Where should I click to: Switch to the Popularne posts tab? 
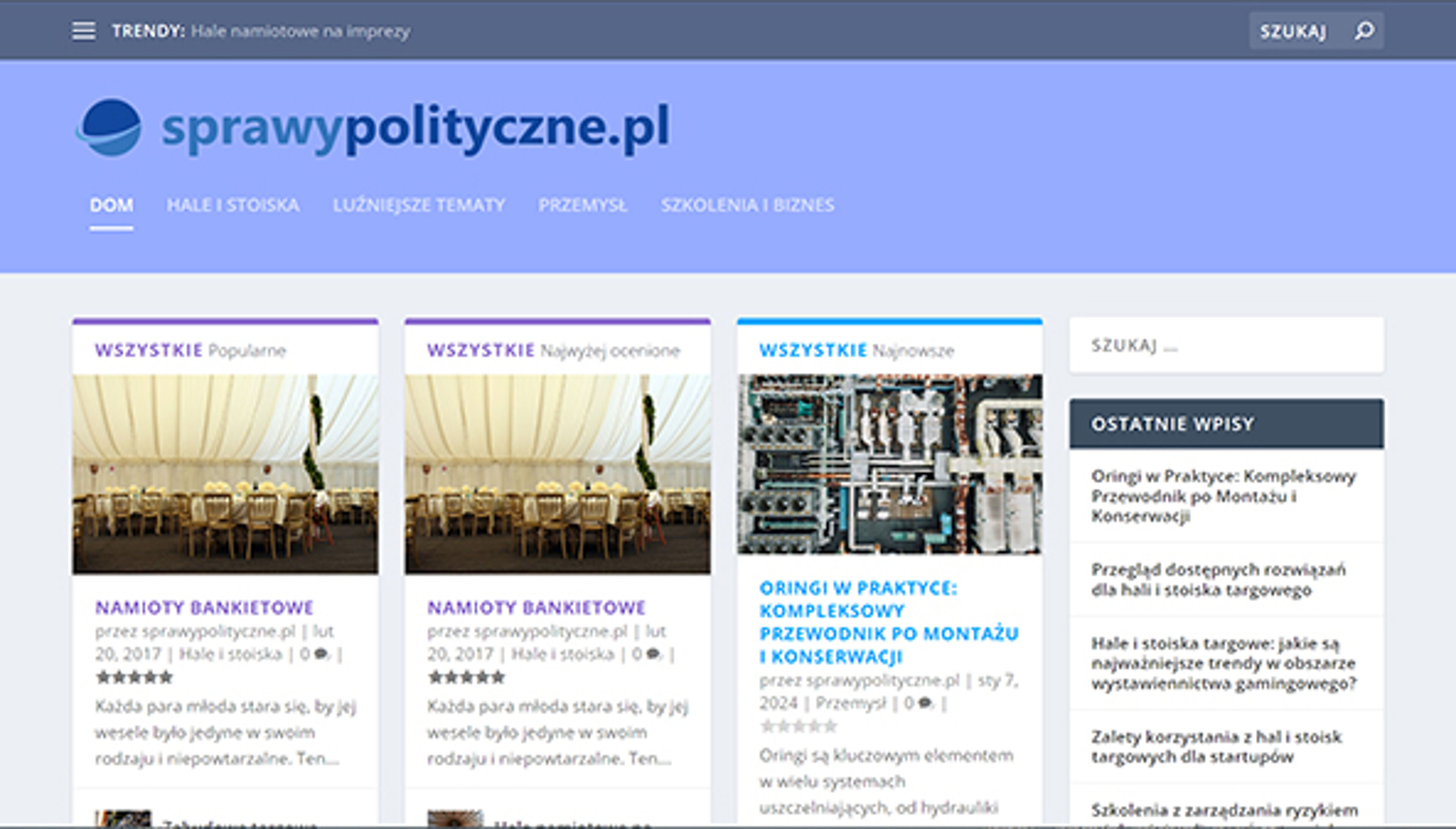(248, 351)
